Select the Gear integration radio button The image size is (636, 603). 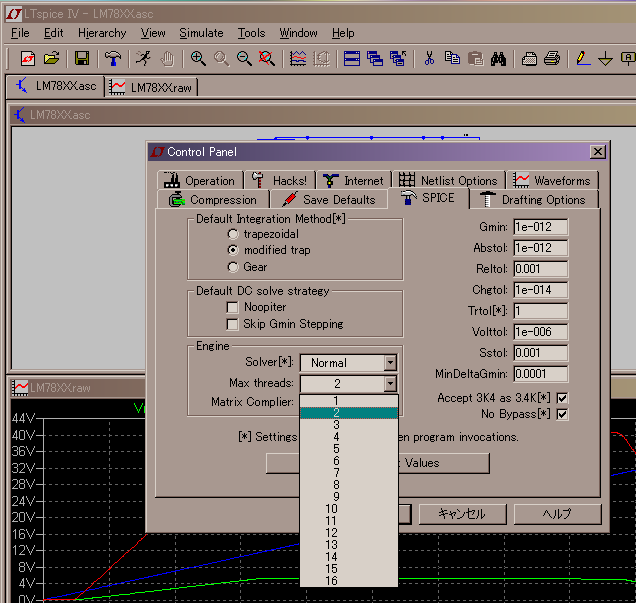[233, 267]
